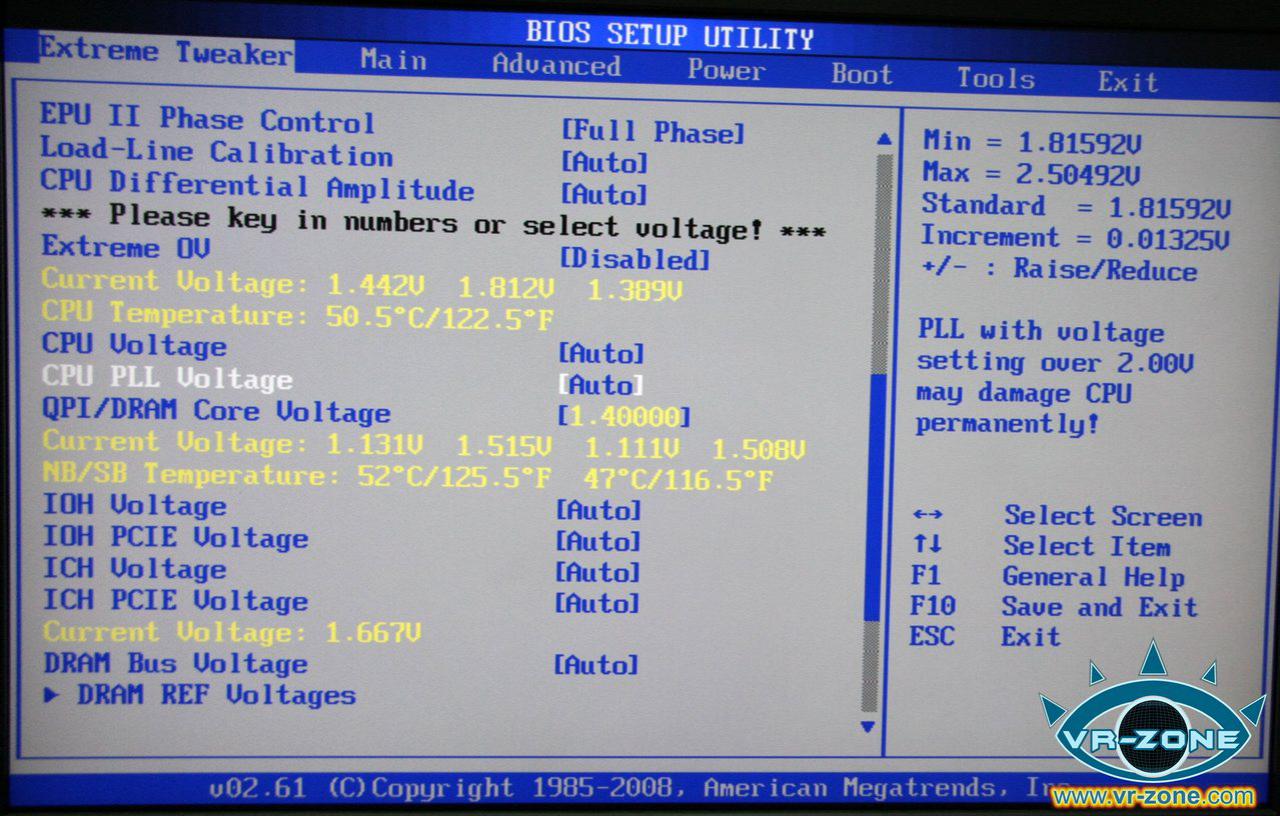Open ICH PCIE Voltage Auto value
Viewport: 1280px width, 816px height.
point(597,603)
